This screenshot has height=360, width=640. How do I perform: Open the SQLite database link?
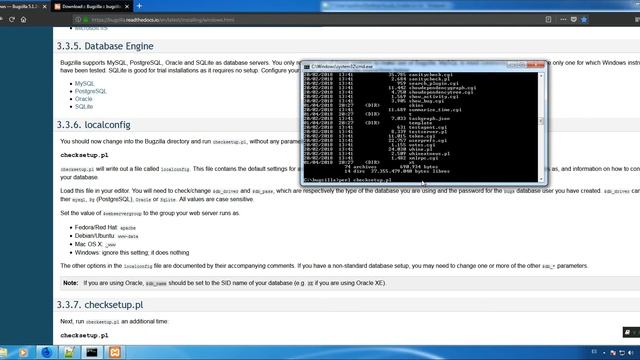84,107
